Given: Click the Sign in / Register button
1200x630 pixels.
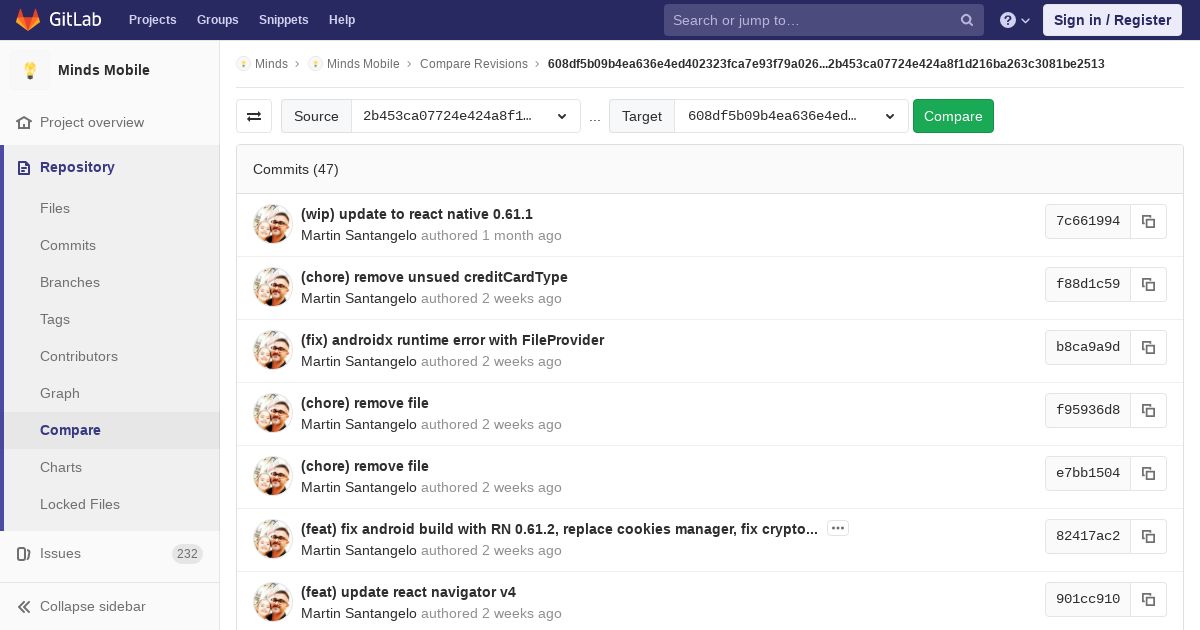Looking at the screenshot, I should pyautogui.click(x=1112, y=20).
